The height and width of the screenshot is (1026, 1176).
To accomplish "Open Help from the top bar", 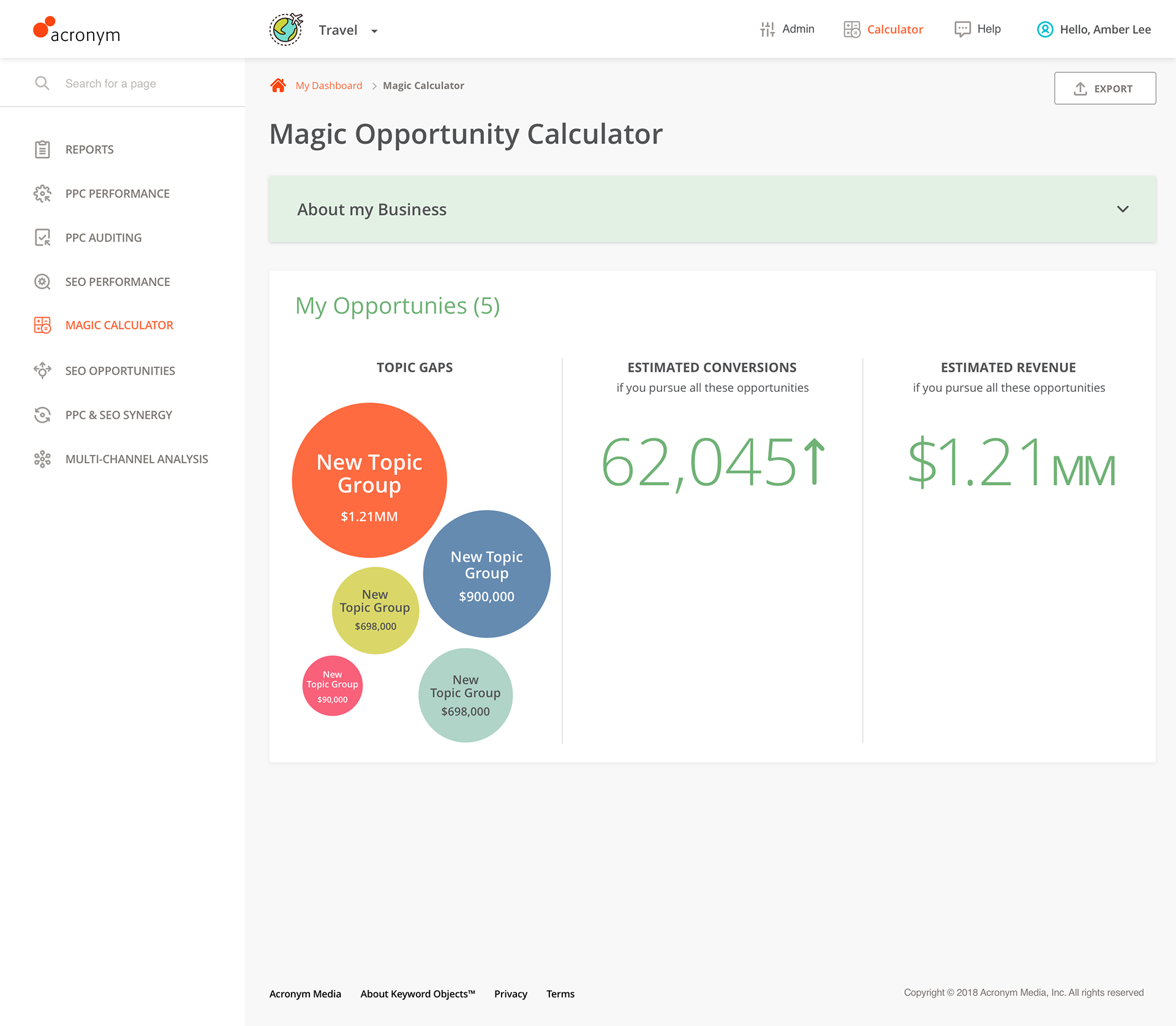I will tap(978, 29).
